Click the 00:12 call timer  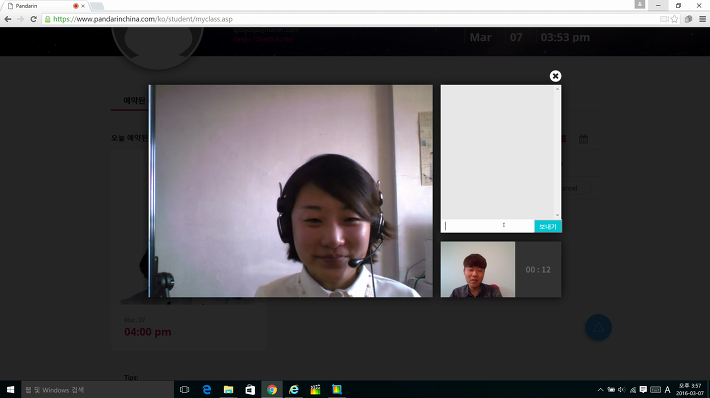(538, 270)
